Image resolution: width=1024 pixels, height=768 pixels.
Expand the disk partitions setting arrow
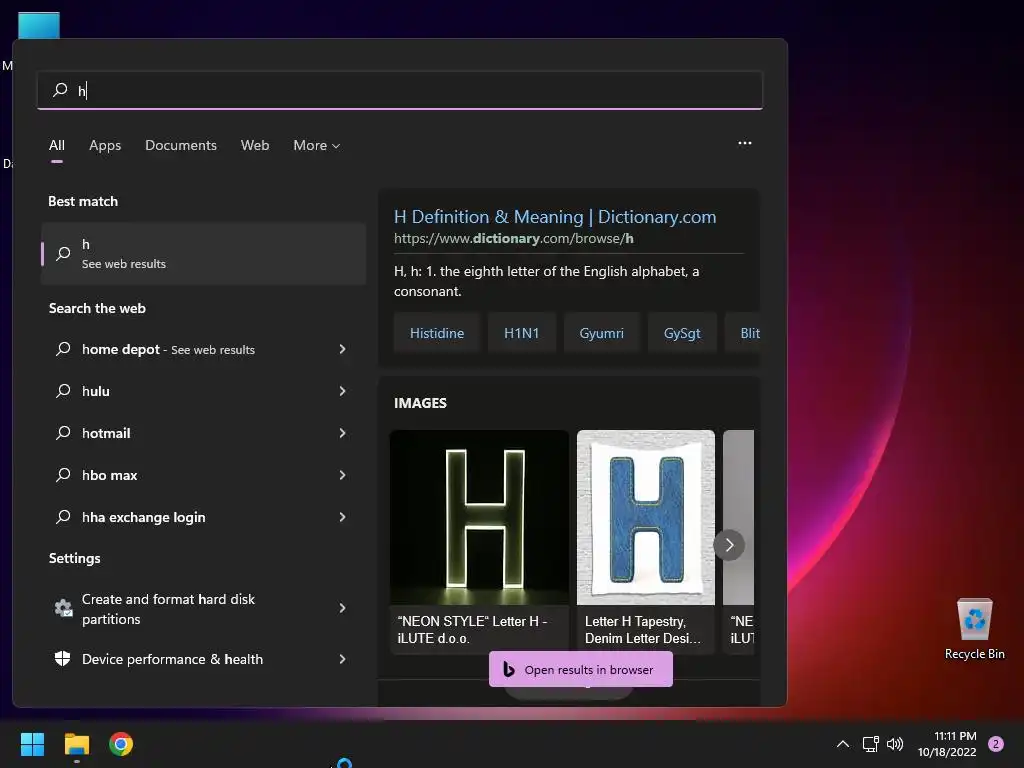tap(342, 608)
